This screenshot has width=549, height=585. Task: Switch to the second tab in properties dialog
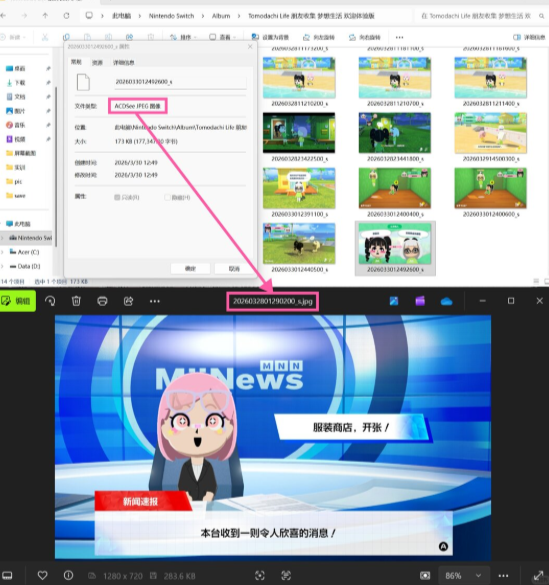97,62
